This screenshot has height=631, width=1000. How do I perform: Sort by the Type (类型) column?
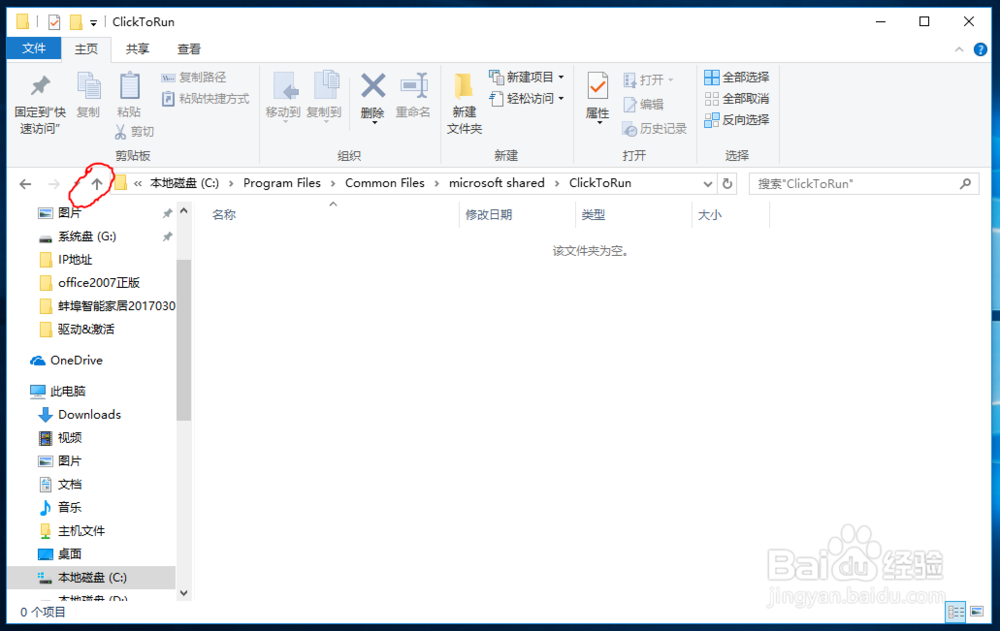(x=593, y=215)
